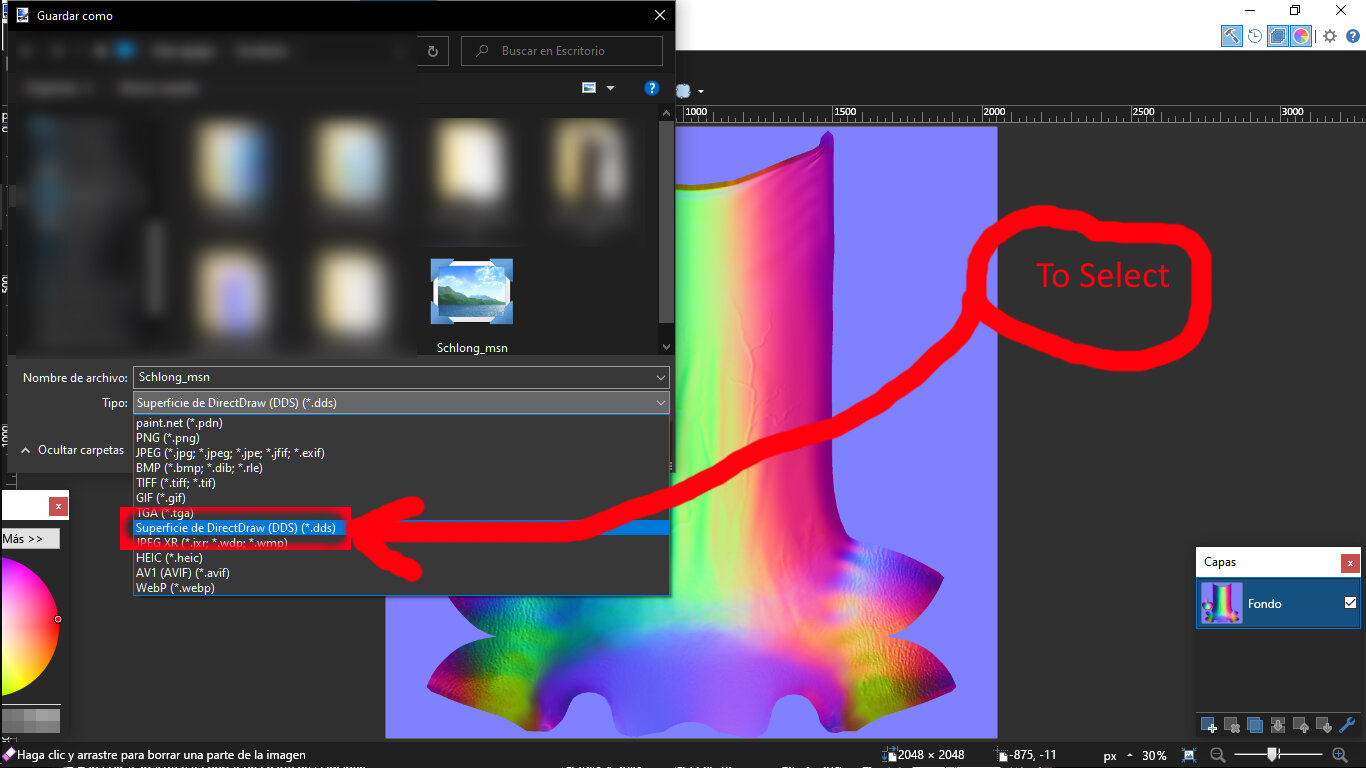Merge layer down icon in Capas panel
Viewport: 1366px width, 768px height.
click(x=1278, y=725)
